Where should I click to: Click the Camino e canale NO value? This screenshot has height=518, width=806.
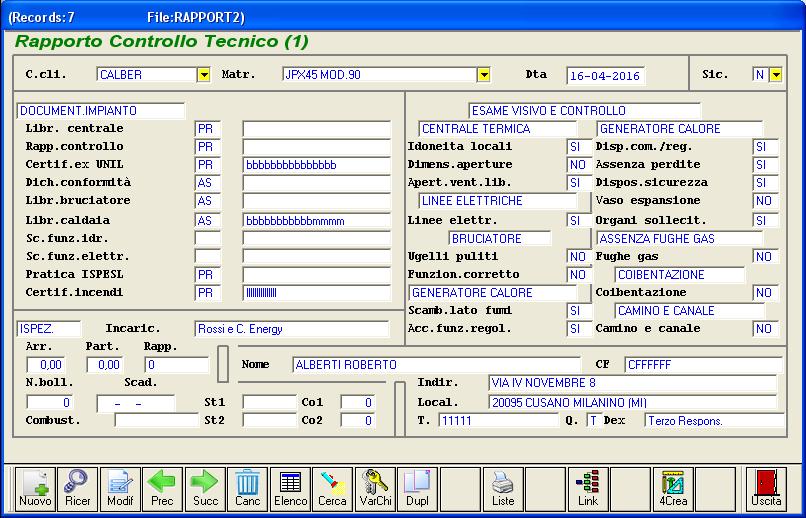coord(765,328)
